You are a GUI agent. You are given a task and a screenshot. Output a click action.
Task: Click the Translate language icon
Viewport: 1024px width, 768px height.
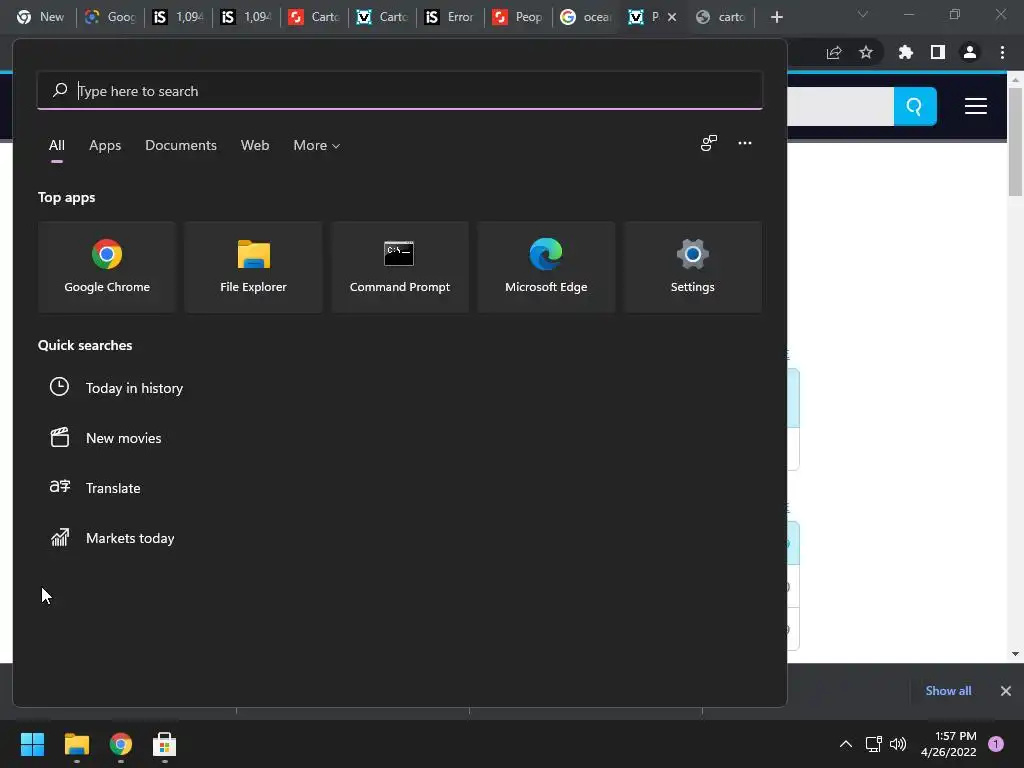pos(59,487)
